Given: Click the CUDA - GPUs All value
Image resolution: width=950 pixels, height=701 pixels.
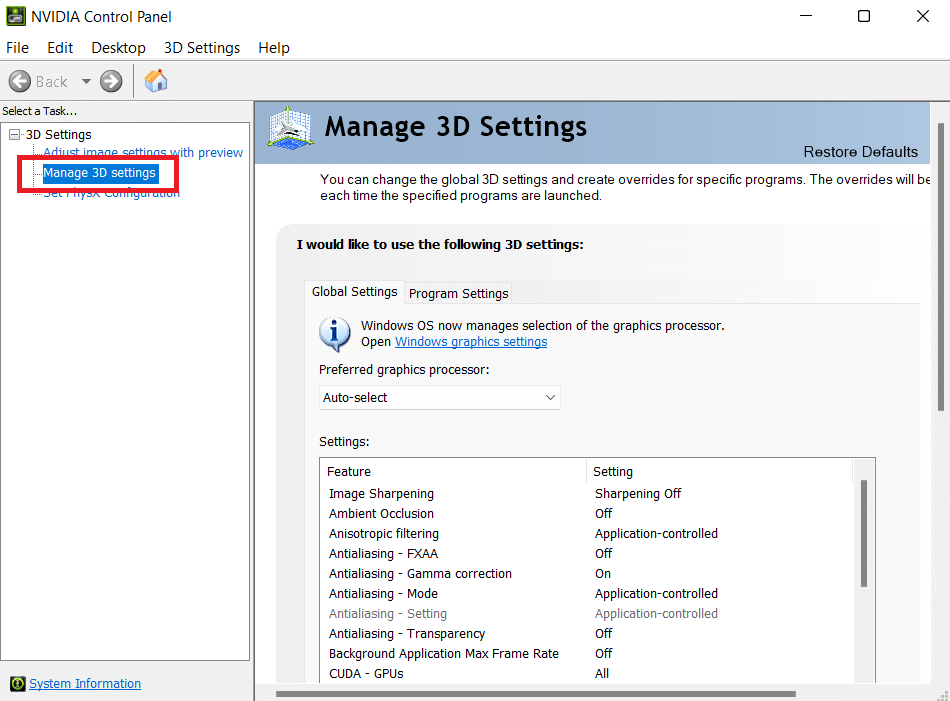Looking at the screenshot, I should [x=602, y=674].
